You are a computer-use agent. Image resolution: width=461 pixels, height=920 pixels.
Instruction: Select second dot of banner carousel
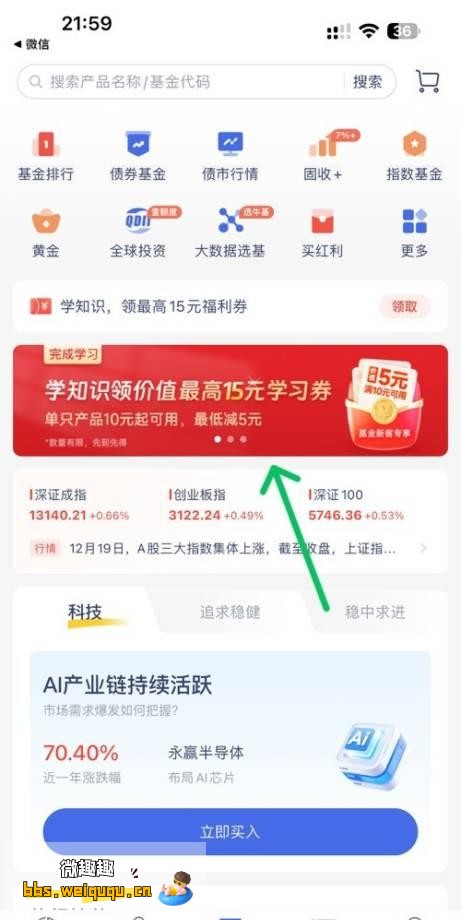[x=230, y=439]
